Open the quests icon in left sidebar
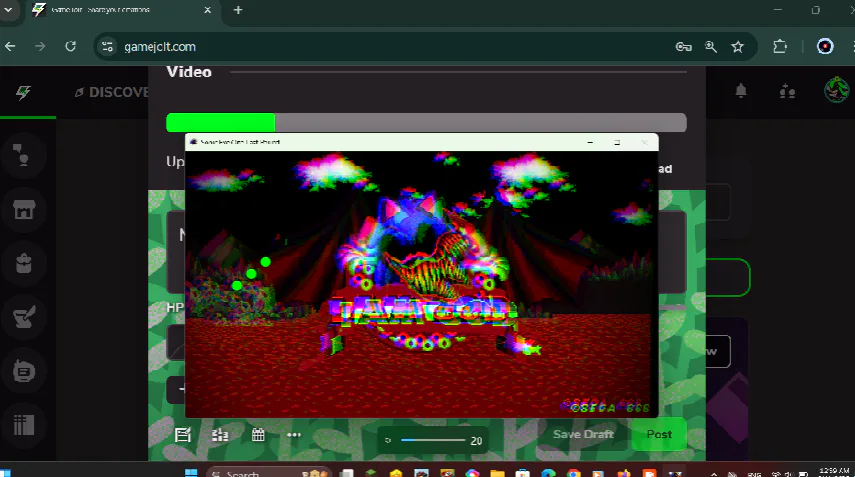The height and width of the screenshot is (477, 855). click(x=24, y=317)
